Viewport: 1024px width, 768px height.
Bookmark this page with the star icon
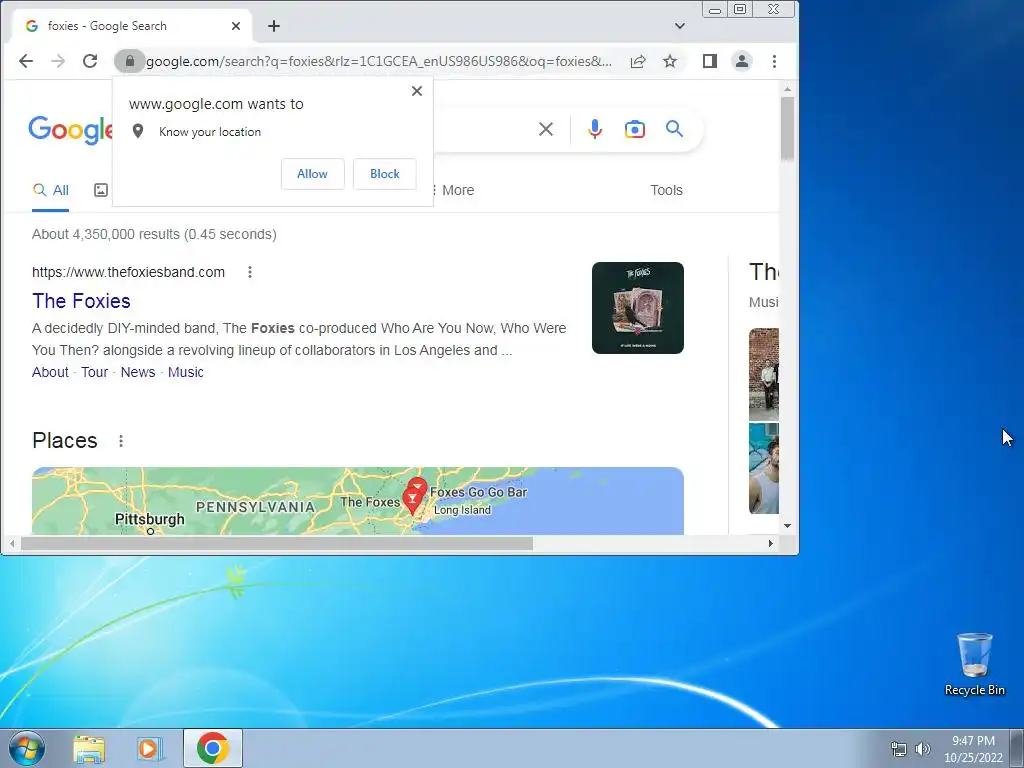[669, 61]
